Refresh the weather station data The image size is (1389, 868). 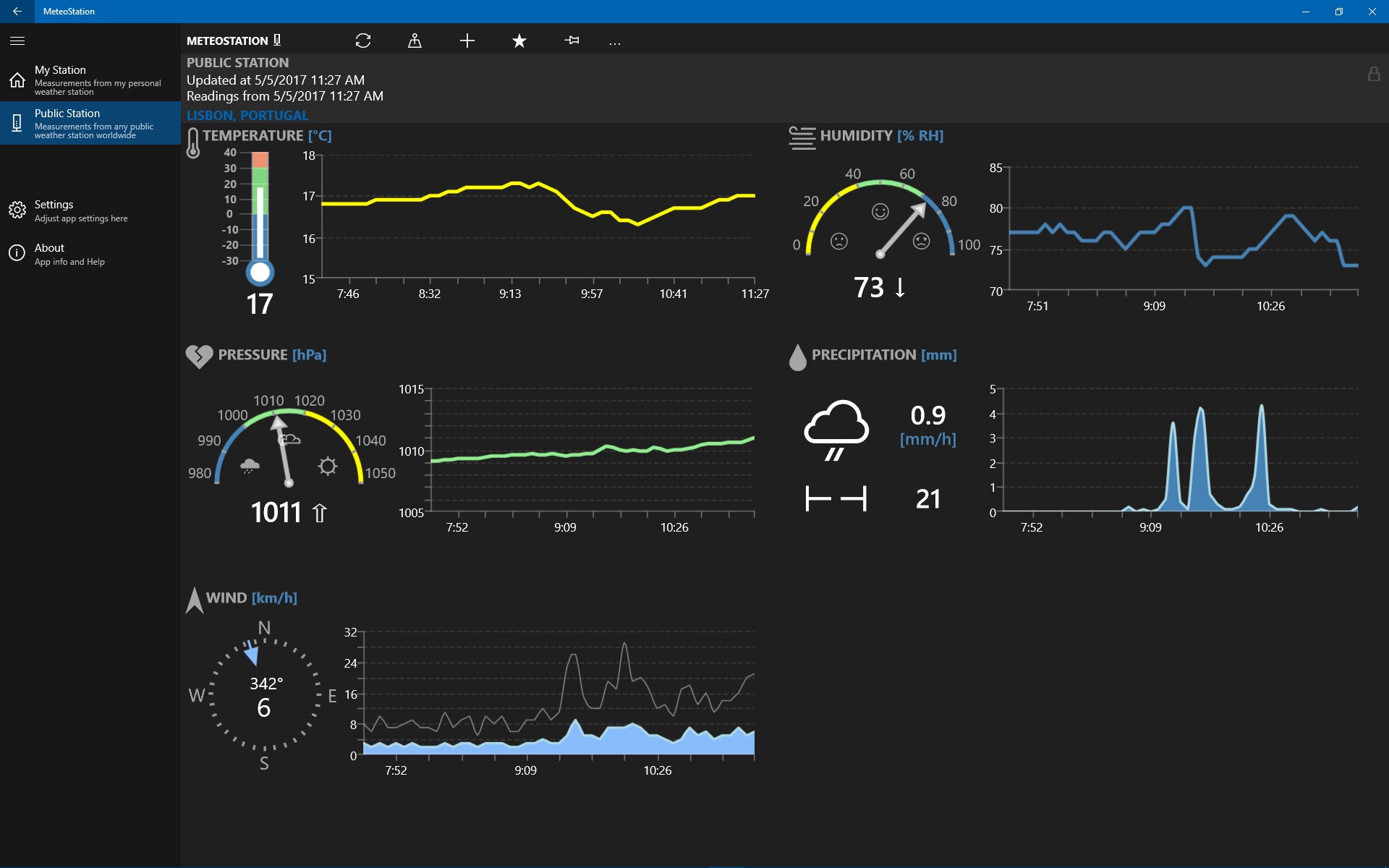363,41
